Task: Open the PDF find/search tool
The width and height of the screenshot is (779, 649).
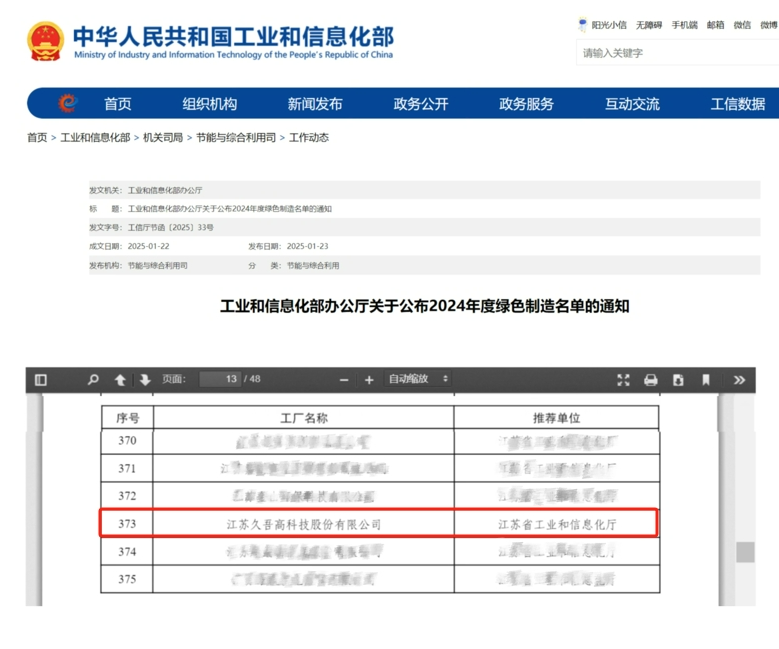Action: 93,380
